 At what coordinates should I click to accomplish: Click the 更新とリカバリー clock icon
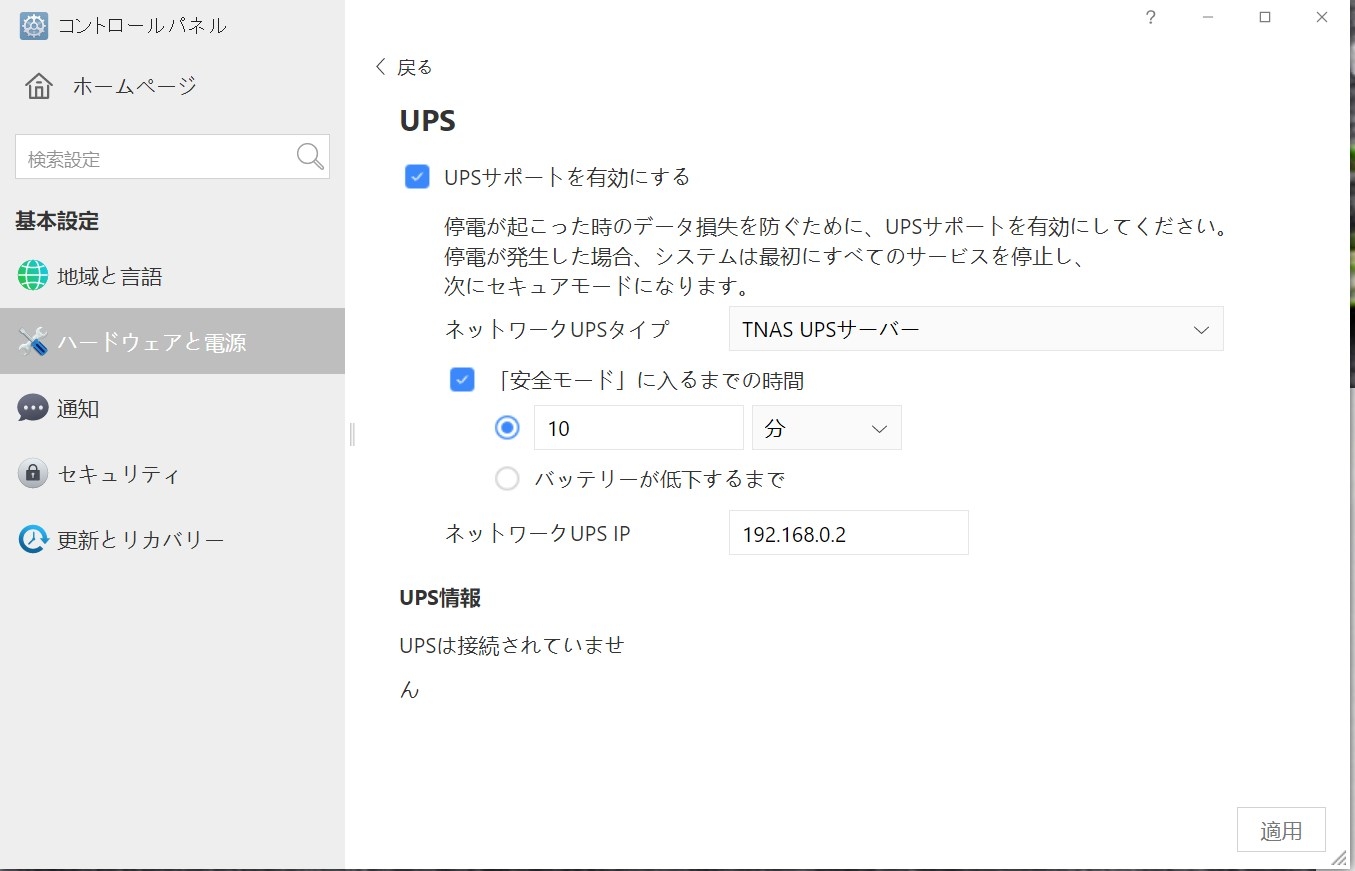coord(32,540)
